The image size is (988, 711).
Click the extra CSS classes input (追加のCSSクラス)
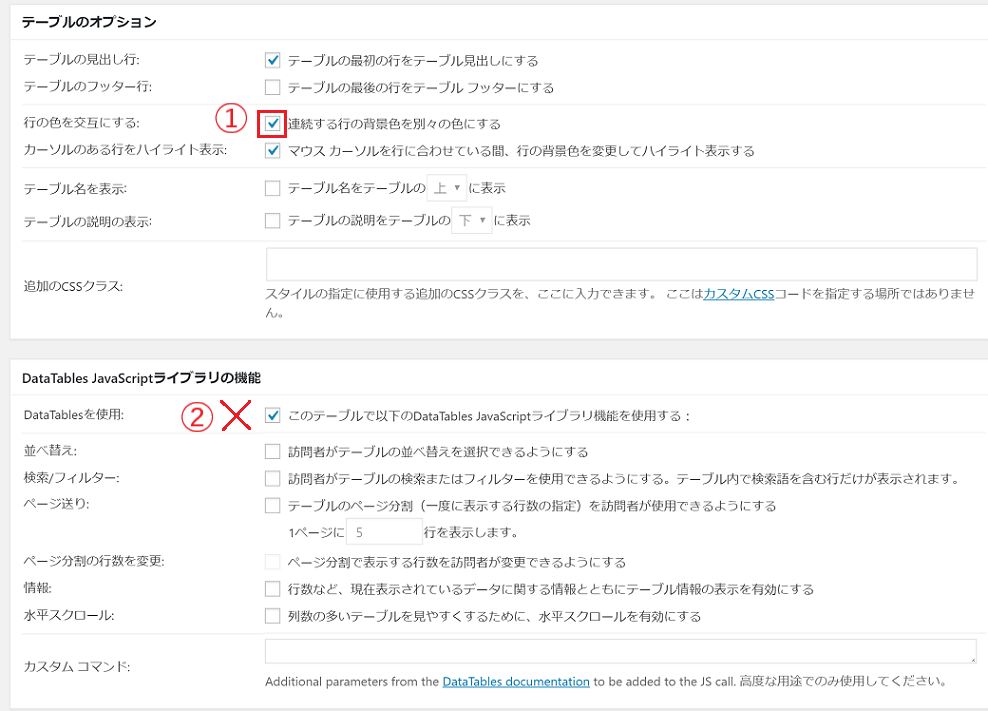tap(621, 264)
